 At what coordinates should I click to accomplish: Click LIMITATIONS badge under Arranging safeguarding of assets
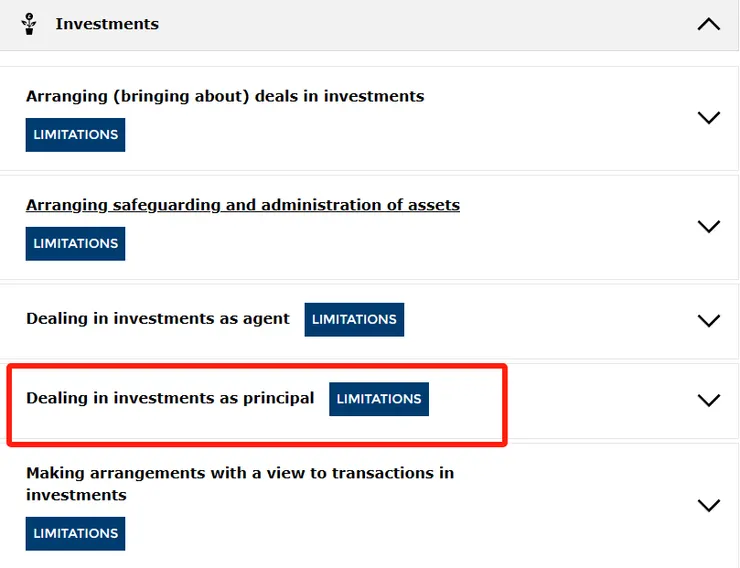[75, 243]
